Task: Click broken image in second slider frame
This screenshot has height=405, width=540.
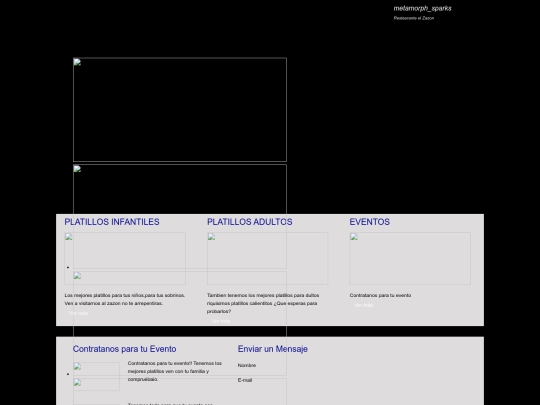Action: pos(77,169)
